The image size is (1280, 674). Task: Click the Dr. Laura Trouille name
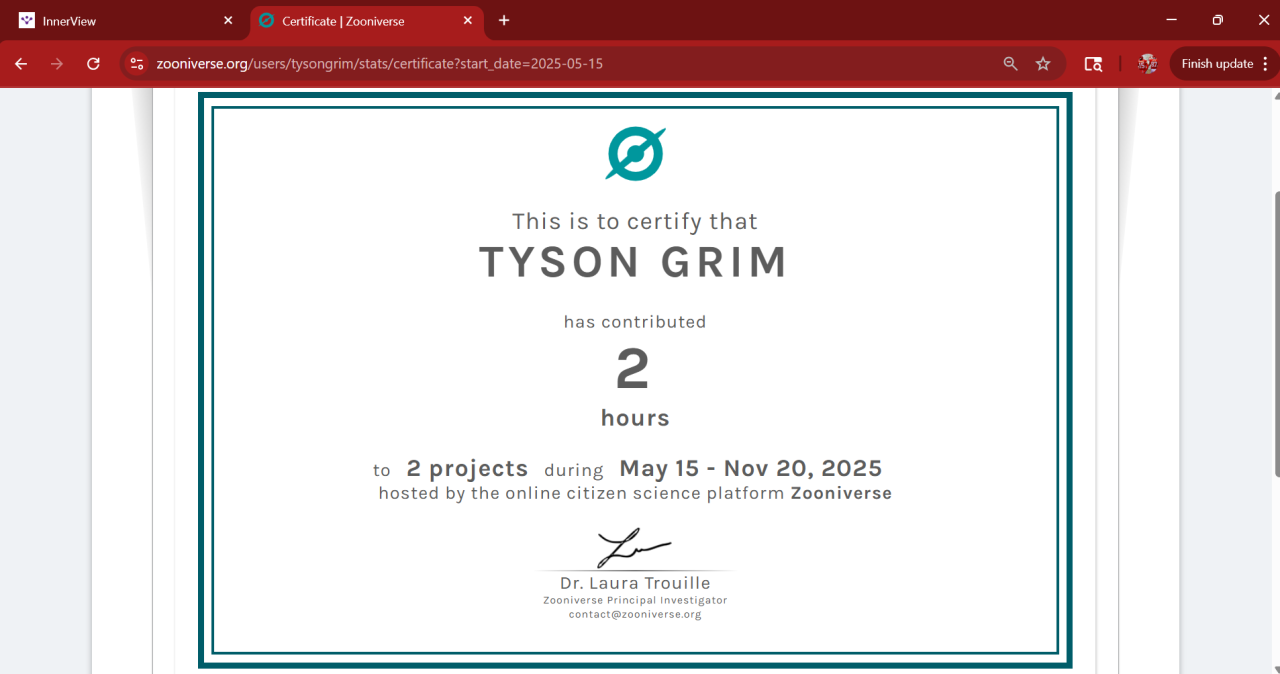point(635,583)
